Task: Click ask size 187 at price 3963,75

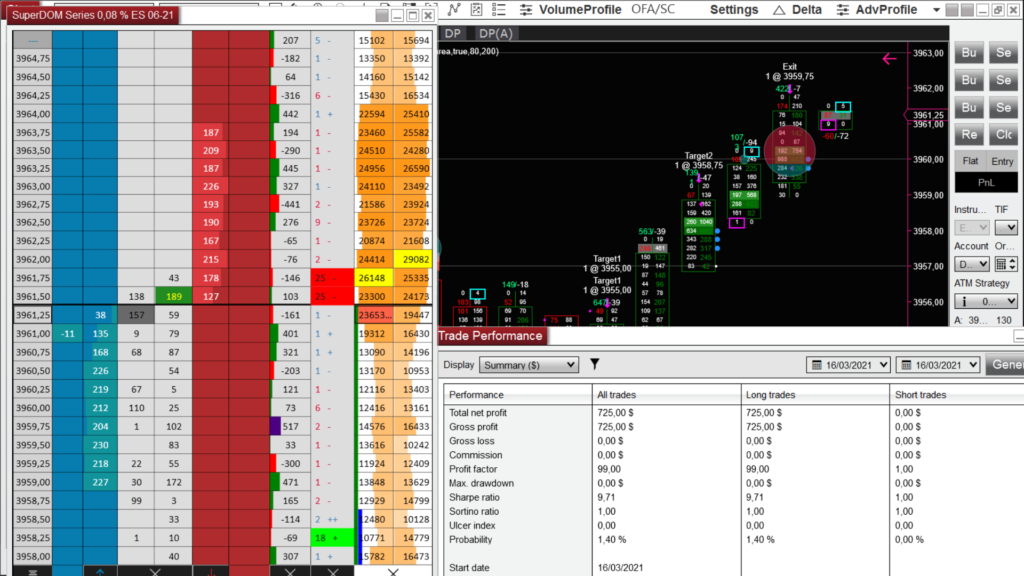Action: pos(210,132)
